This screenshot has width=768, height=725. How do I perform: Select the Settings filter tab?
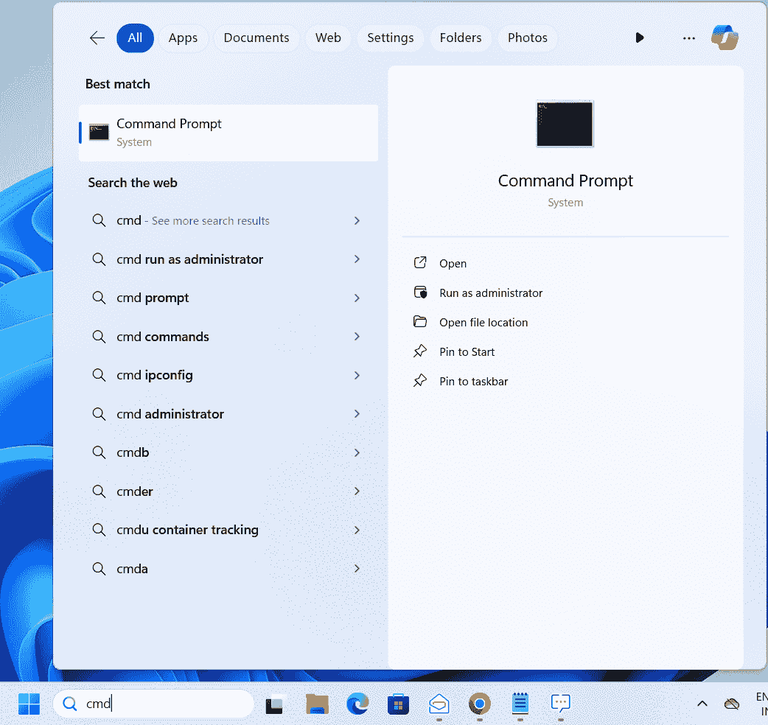(390, 38)
